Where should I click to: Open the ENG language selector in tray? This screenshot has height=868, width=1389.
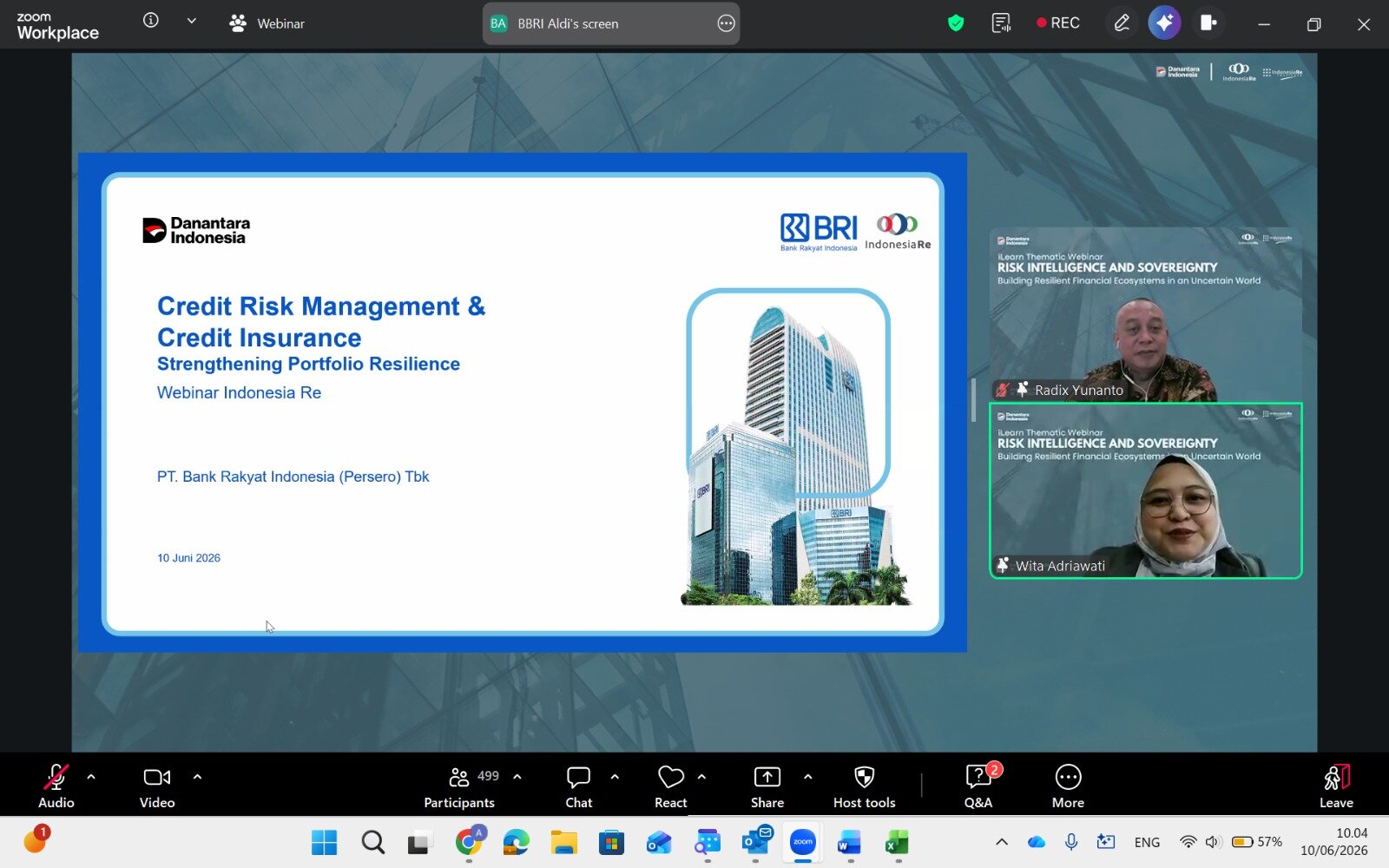pyautogui.click(x=1147, y=842)
